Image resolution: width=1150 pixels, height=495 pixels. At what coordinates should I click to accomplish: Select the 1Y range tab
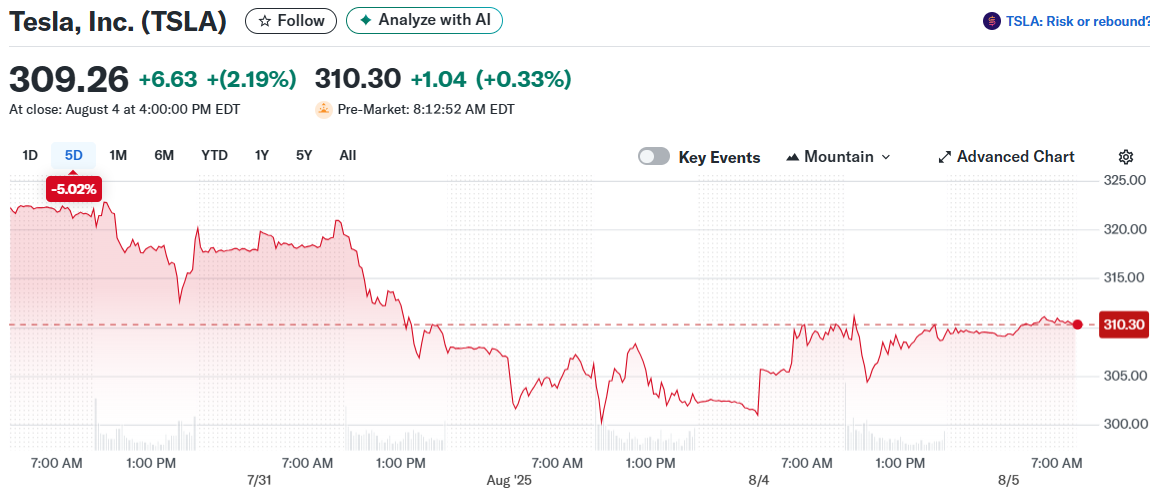coord(262,155)
